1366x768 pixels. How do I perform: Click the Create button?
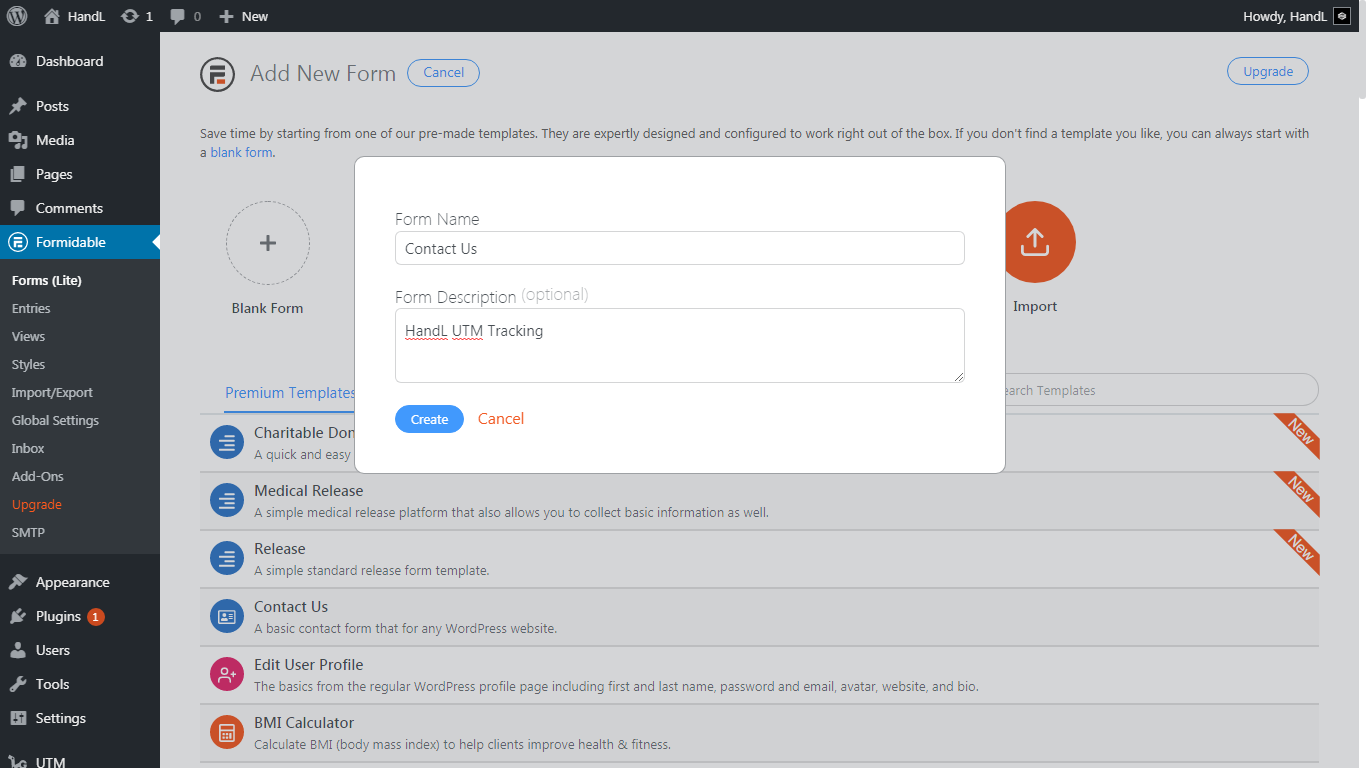click(x=429, y=419)
